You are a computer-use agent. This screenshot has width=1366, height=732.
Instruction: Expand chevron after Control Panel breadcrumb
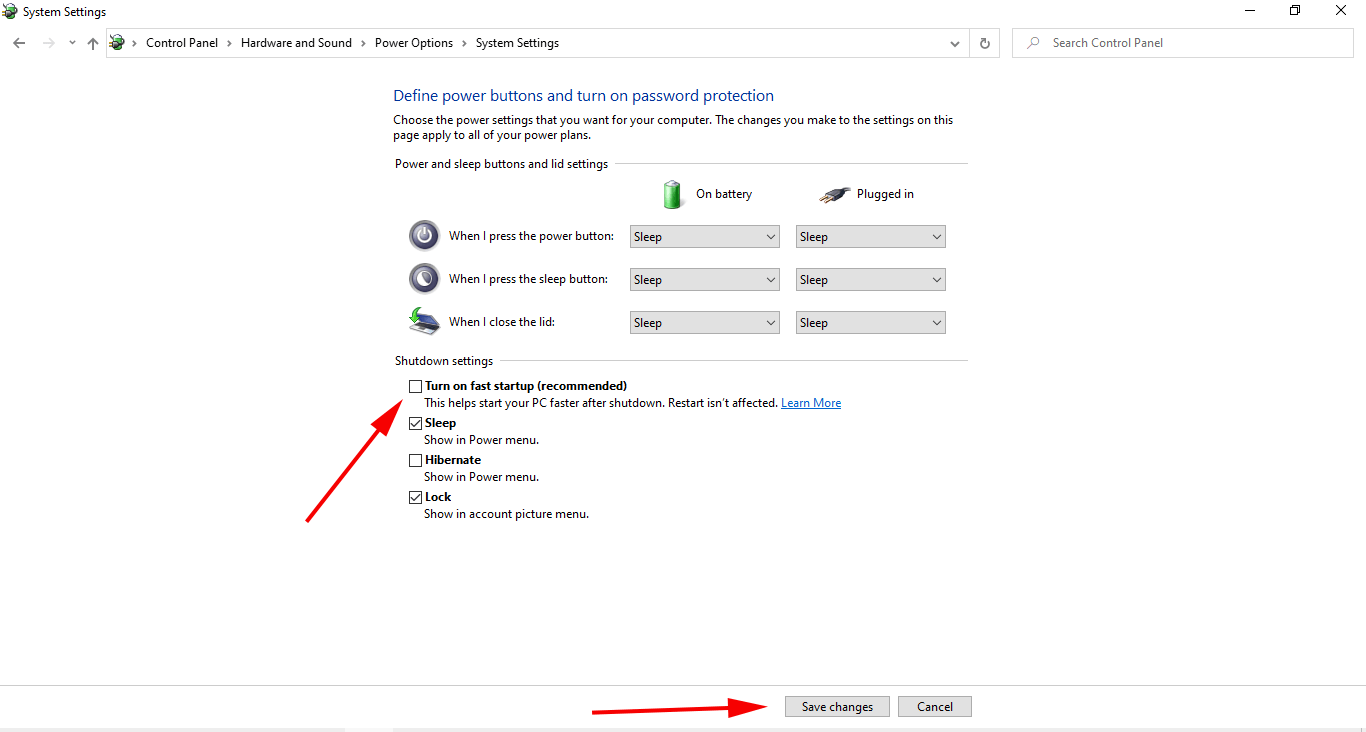click(x=230, y=43)
